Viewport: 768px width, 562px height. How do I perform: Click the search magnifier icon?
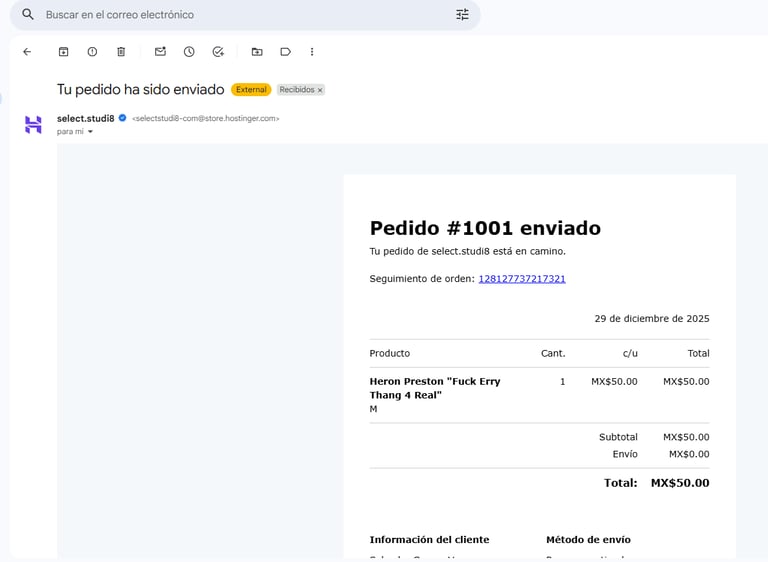coord(28,15)
